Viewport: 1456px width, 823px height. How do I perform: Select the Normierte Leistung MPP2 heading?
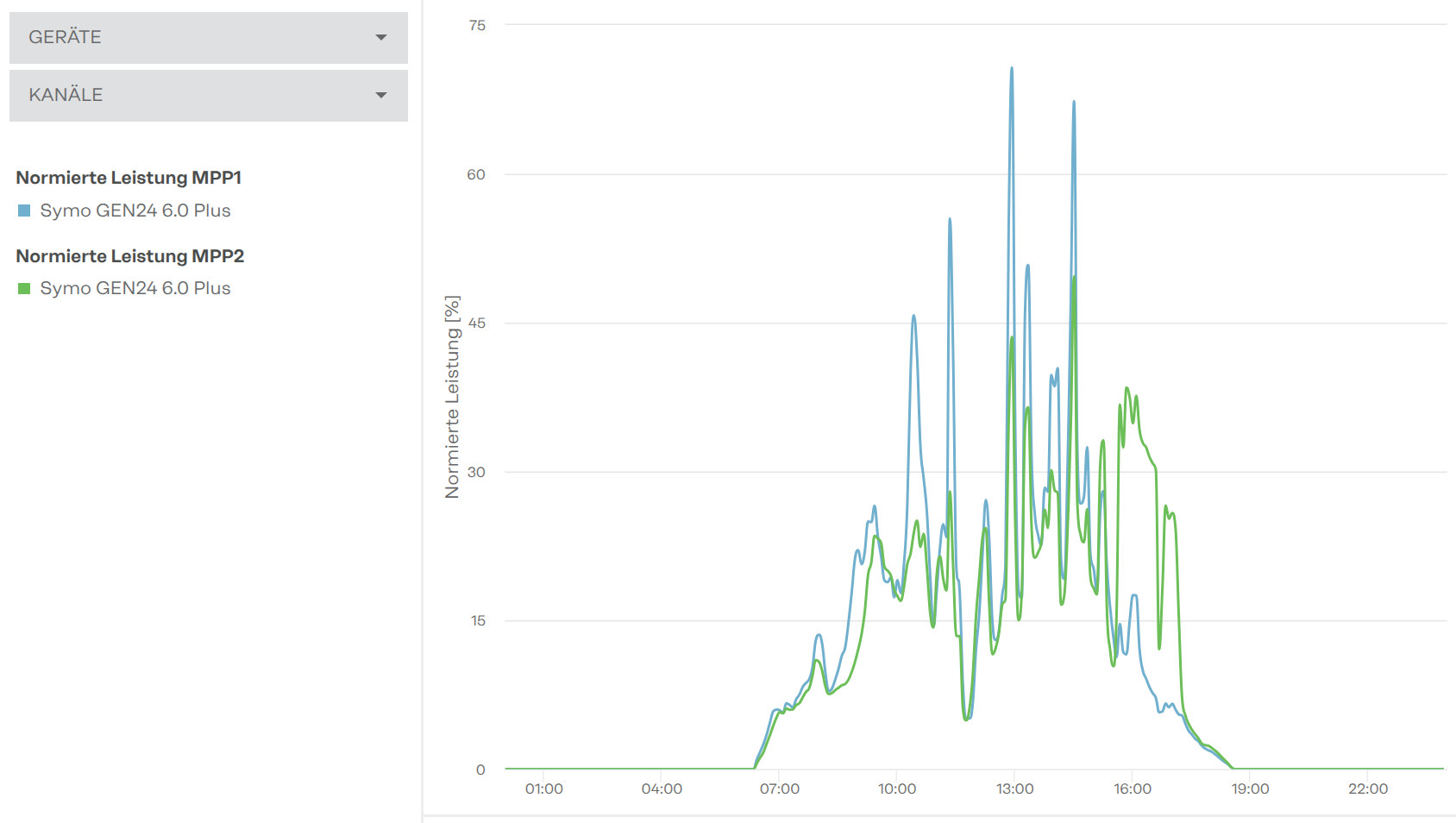[130, 256]
